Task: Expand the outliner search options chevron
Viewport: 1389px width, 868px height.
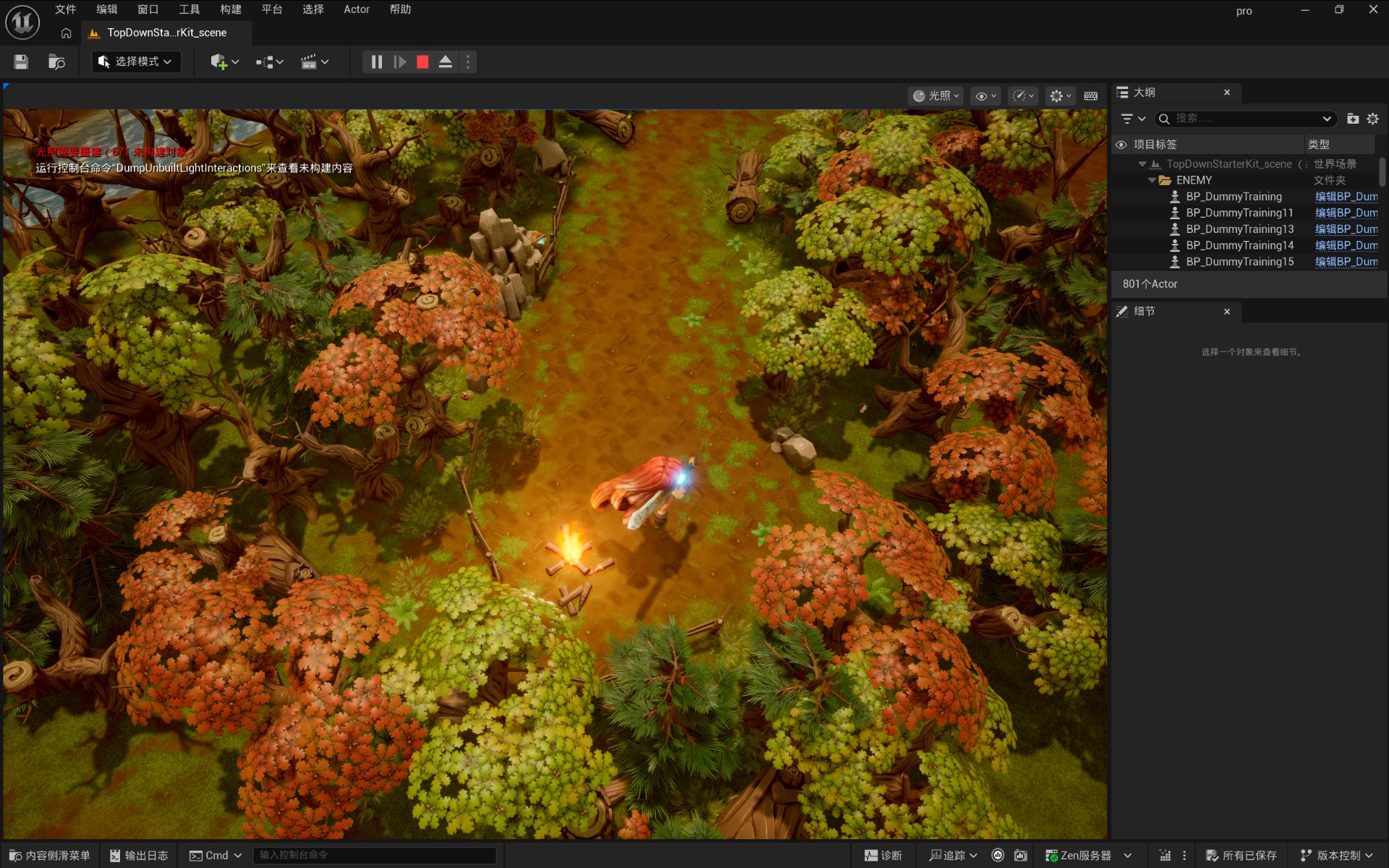Action: pos(1327,119)
